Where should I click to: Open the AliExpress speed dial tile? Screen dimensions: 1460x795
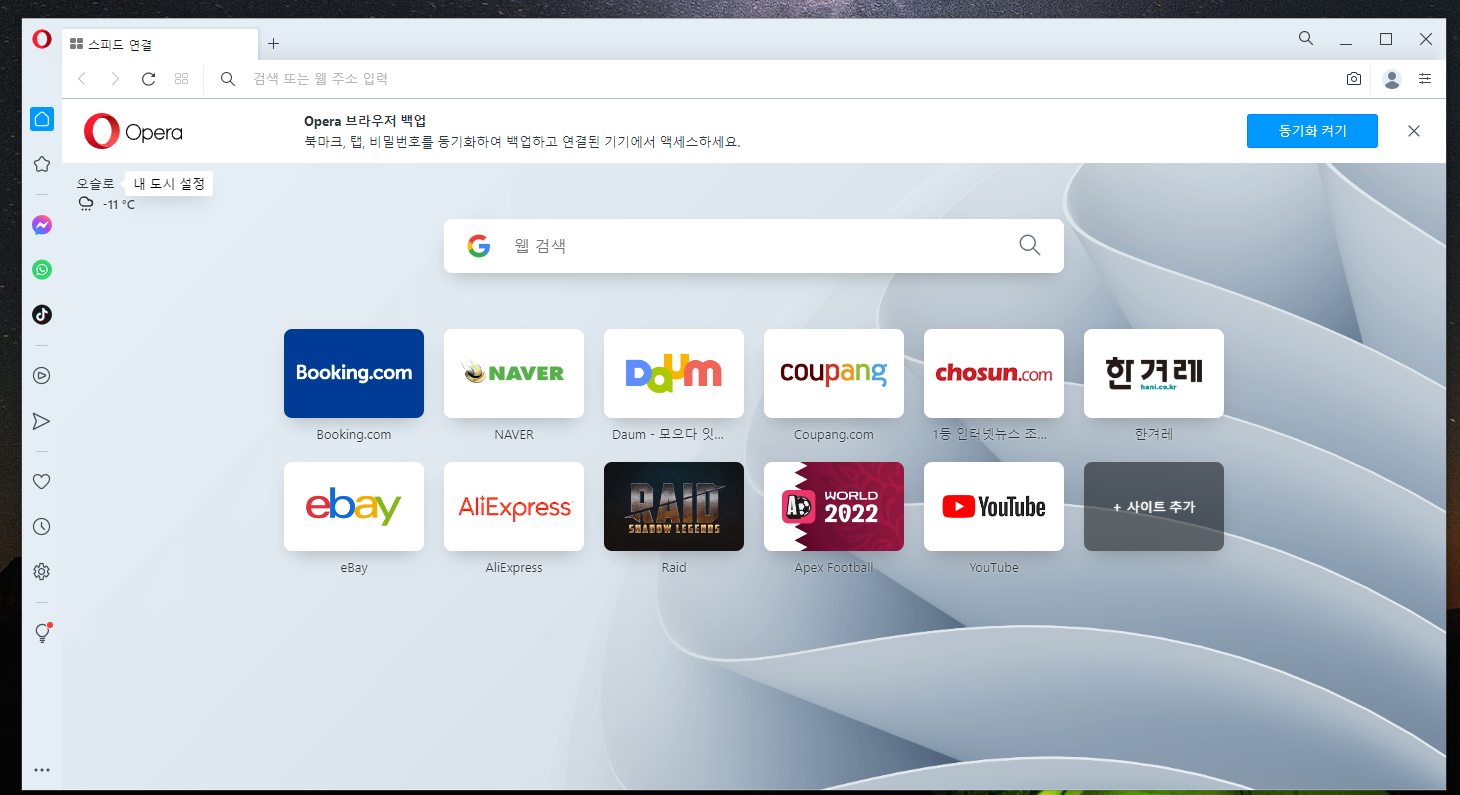(x=514, y=506)
